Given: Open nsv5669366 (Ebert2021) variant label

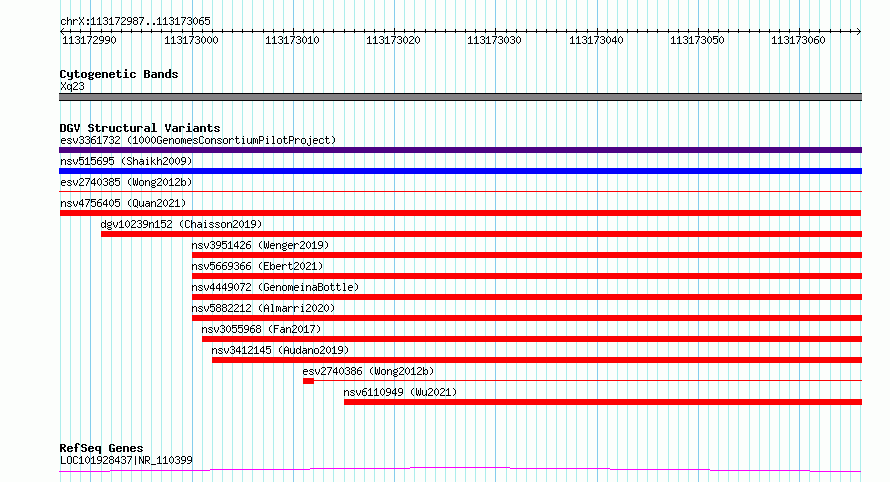Looking at the screenshot, I should 258,266.
